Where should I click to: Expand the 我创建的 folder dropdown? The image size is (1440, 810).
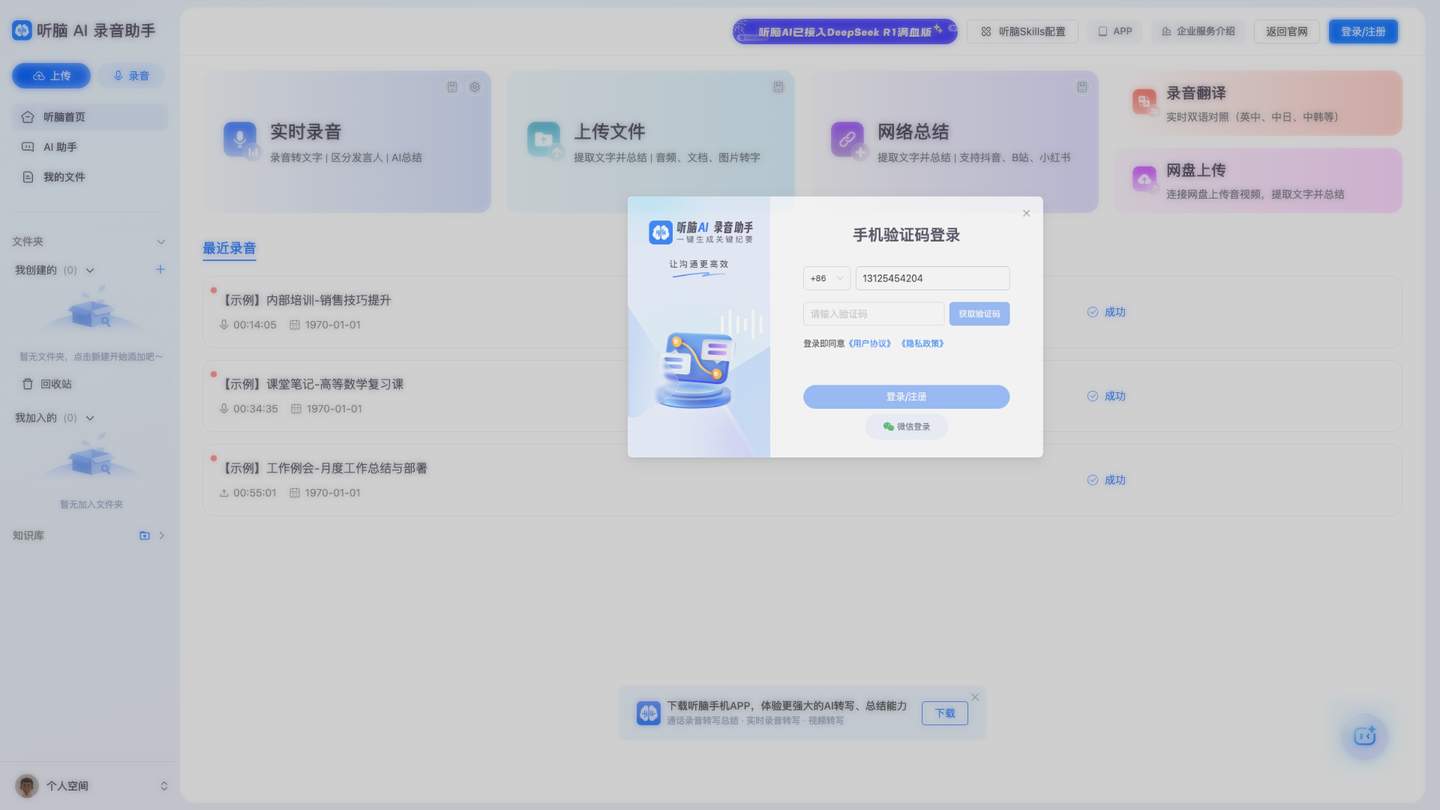(90, 270)
